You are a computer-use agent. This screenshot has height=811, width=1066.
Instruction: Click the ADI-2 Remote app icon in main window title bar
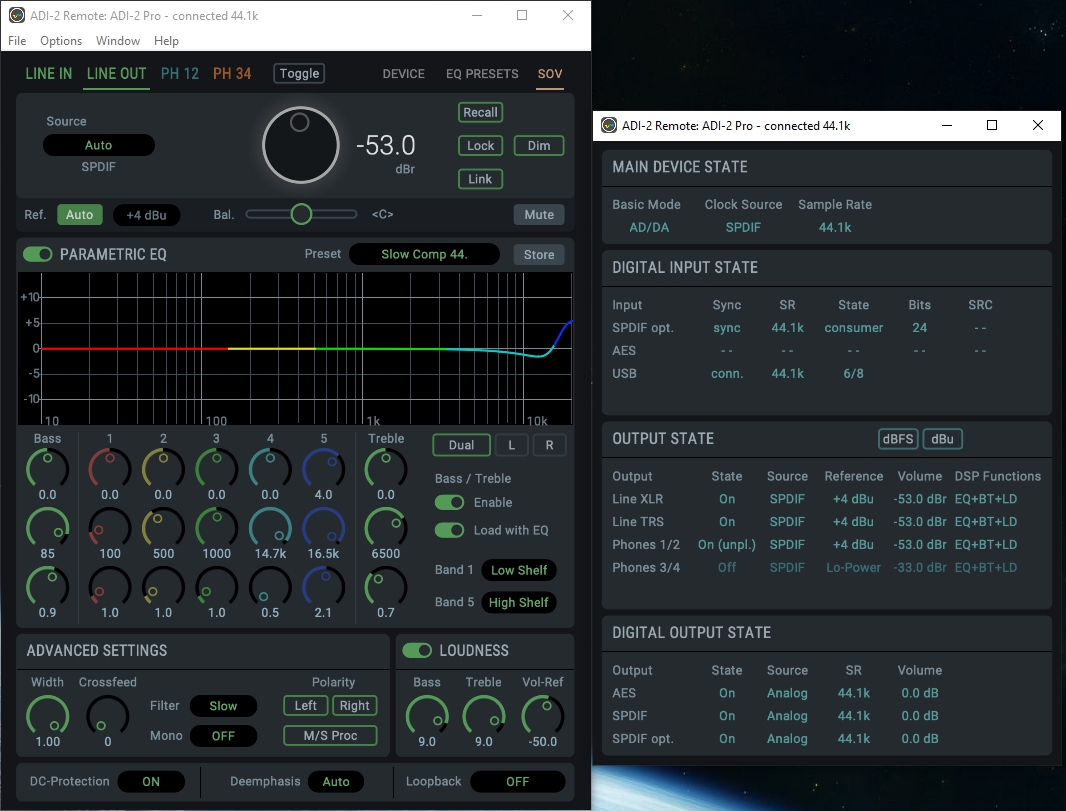(17, 15)
